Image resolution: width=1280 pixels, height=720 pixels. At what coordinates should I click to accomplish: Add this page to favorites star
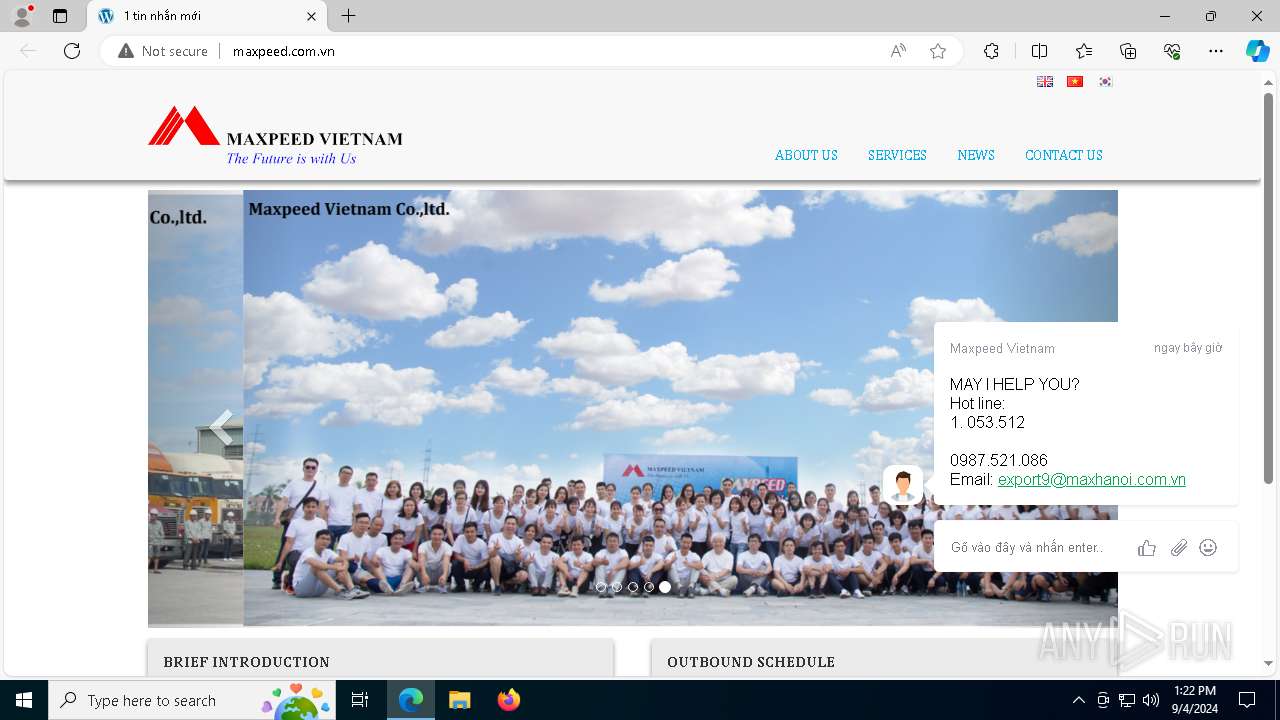pyautogui.click(x=938, y=51)
